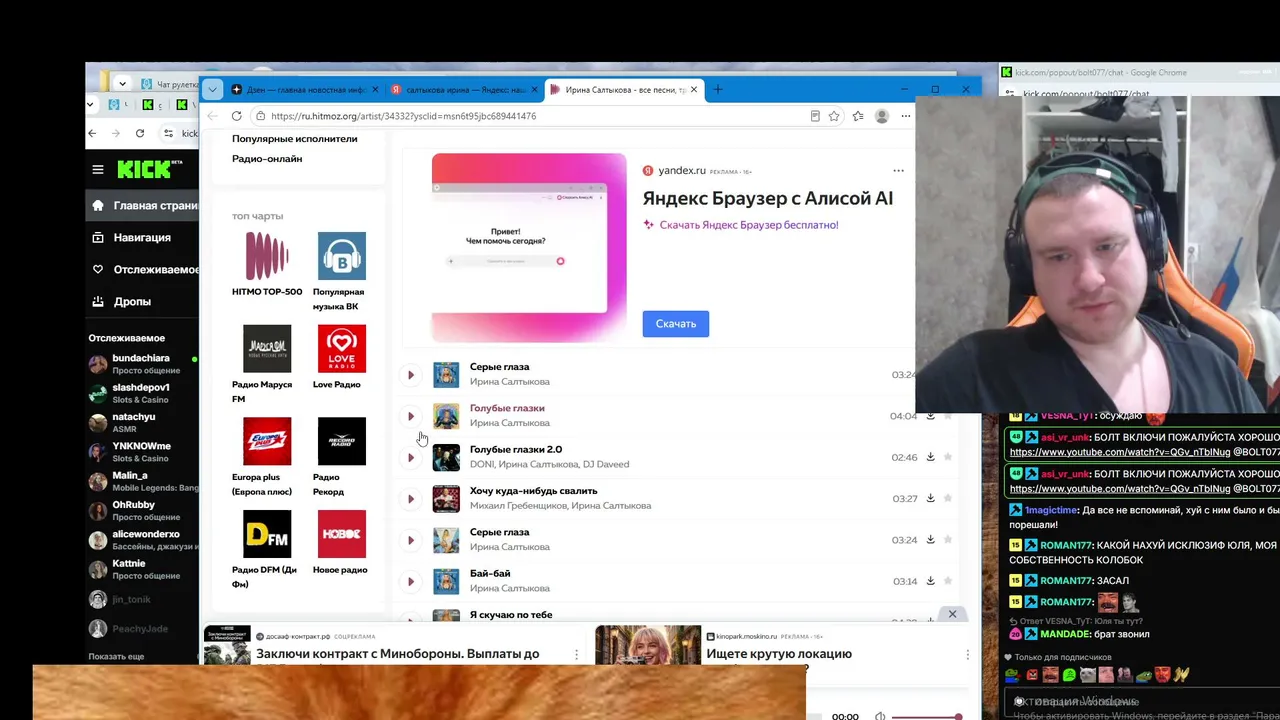Mute the music player volume icon
Image resolution: width=1280 pixels, height=720 pixels.
pyautogui.click(x=880, y=716)
